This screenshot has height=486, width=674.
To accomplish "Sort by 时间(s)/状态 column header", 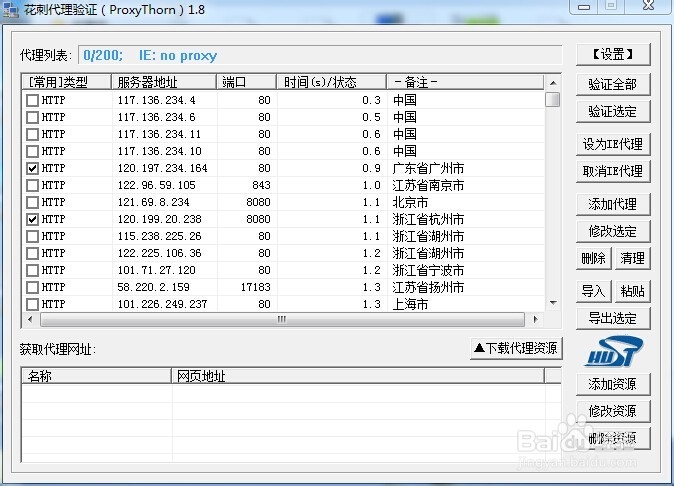I will coord(331,82).
